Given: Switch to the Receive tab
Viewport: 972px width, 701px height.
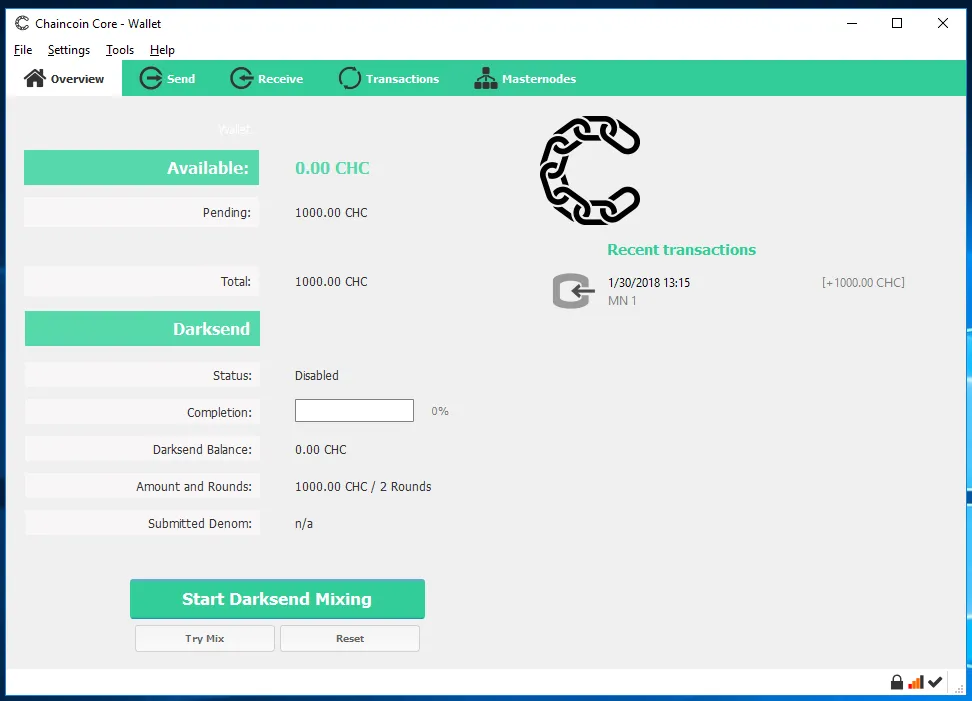Looking at the screenshot, I should point(267,79).
